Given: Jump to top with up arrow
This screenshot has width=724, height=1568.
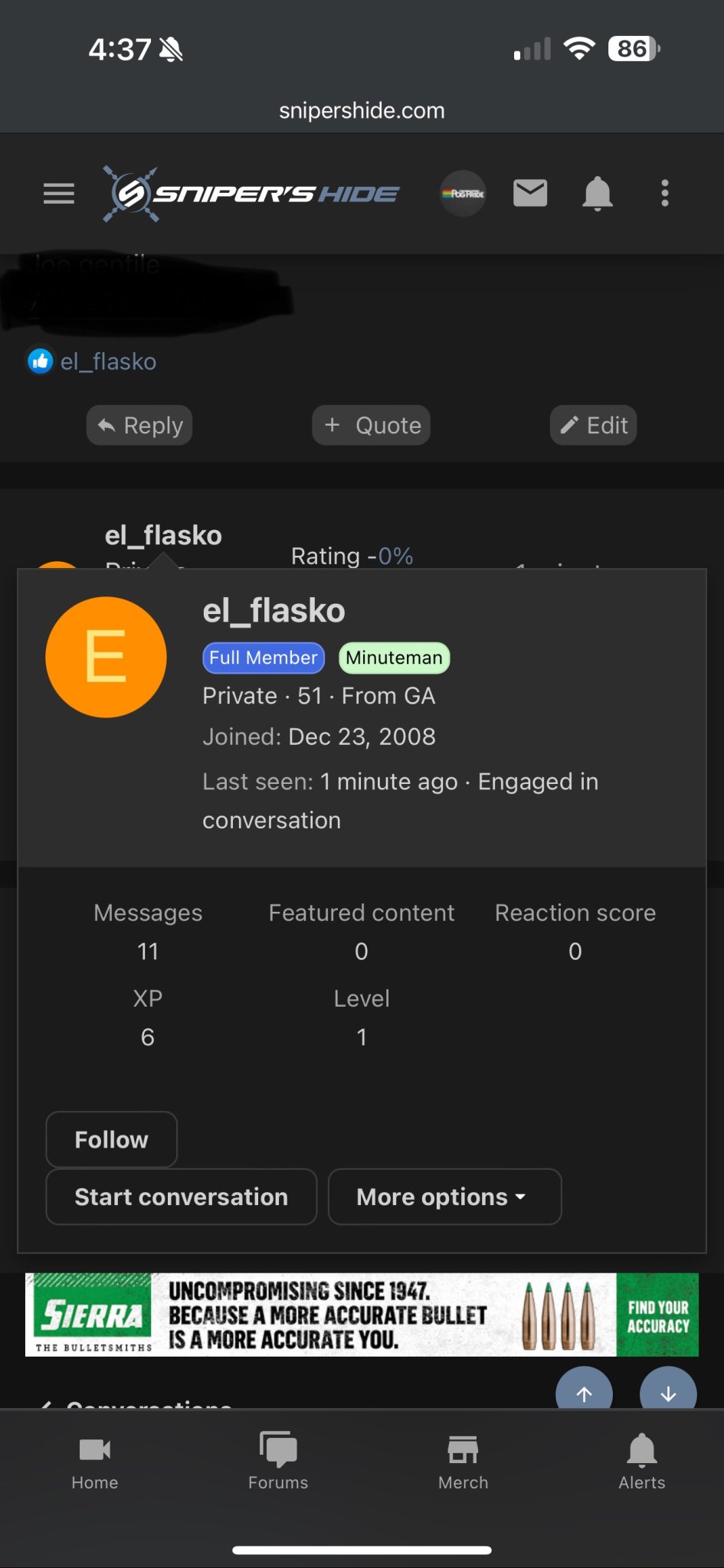Looking at the screenshot, I should pos(584,1390).
